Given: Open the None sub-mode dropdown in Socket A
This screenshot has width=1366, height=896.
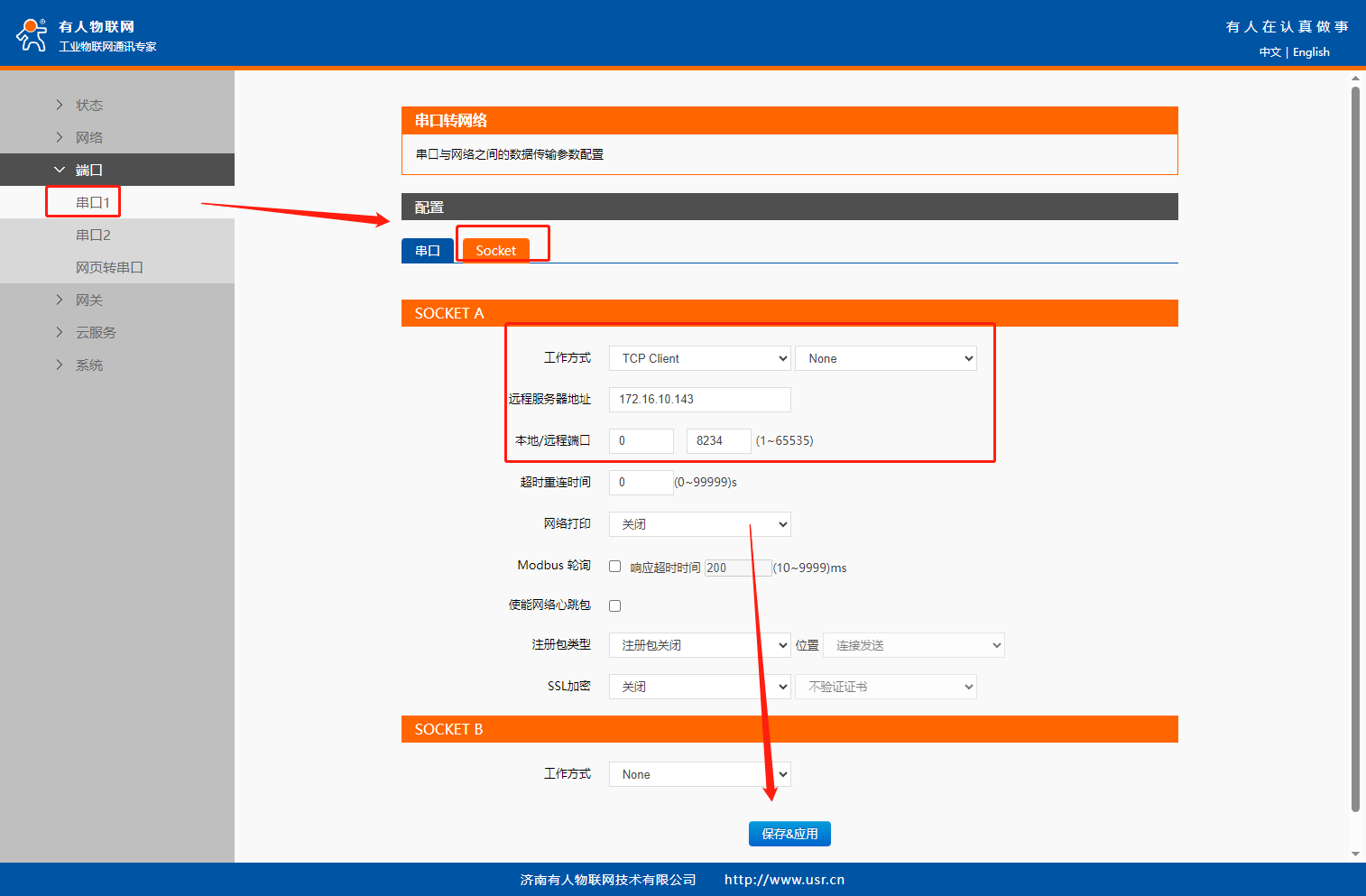Looking at the screenshot, I should [x=886, y=358].
